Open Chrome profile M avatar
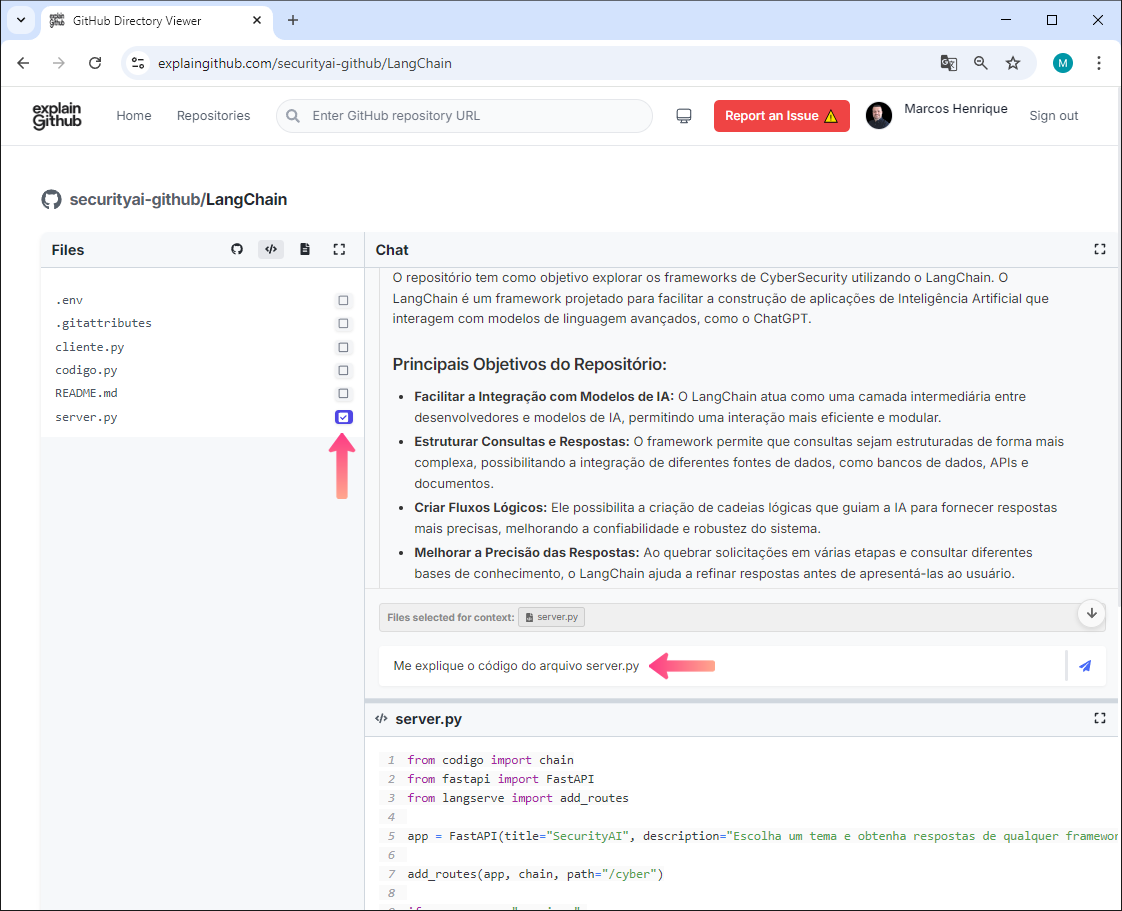 pos(1063,63)
